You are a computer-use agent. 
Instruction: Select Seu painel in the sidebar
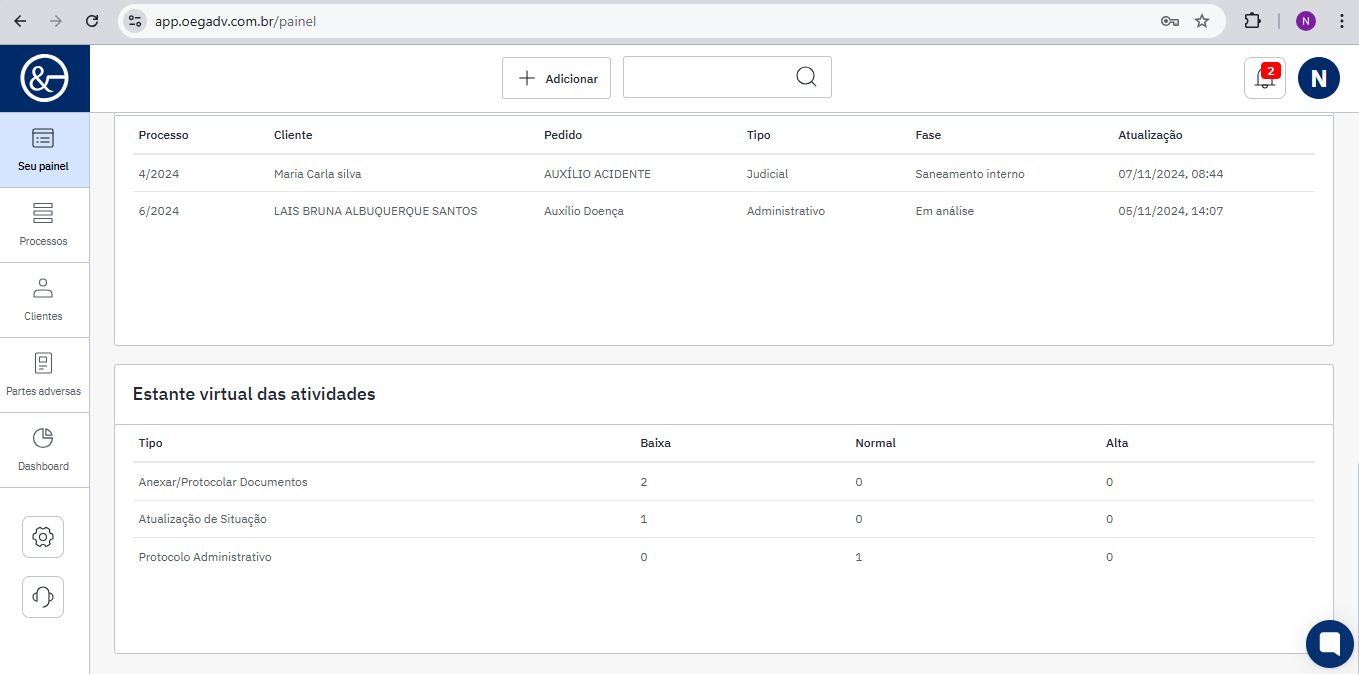point(44,150)
